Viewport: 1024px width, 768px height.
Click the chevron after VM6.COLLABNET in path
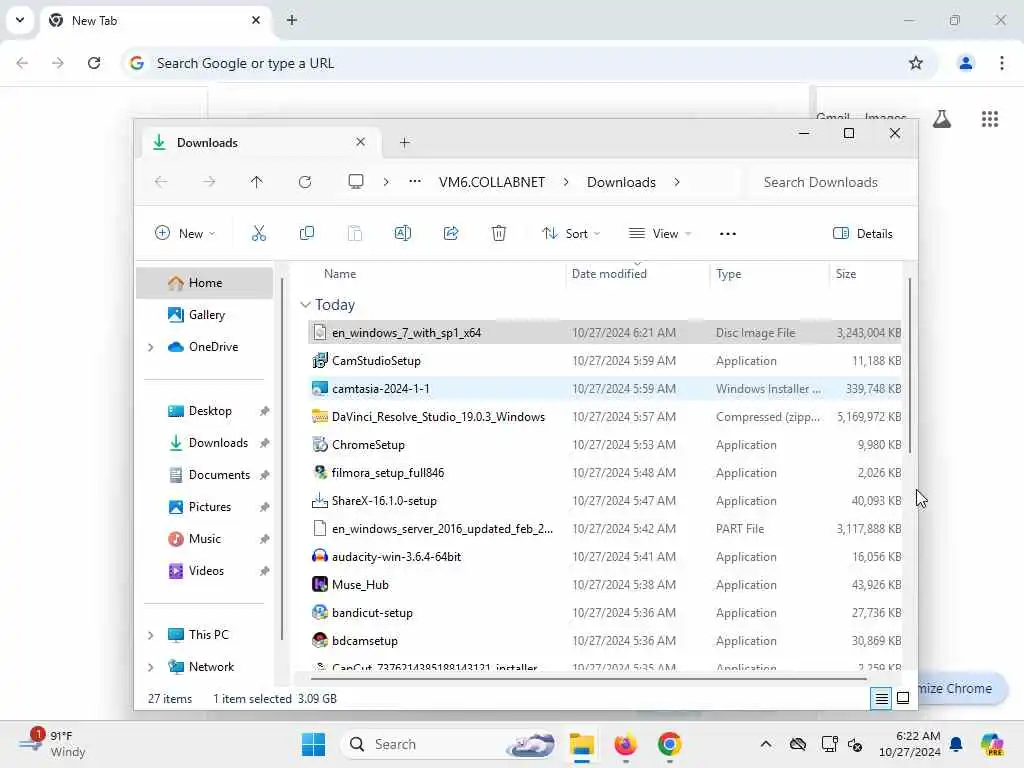click(566, 182)
